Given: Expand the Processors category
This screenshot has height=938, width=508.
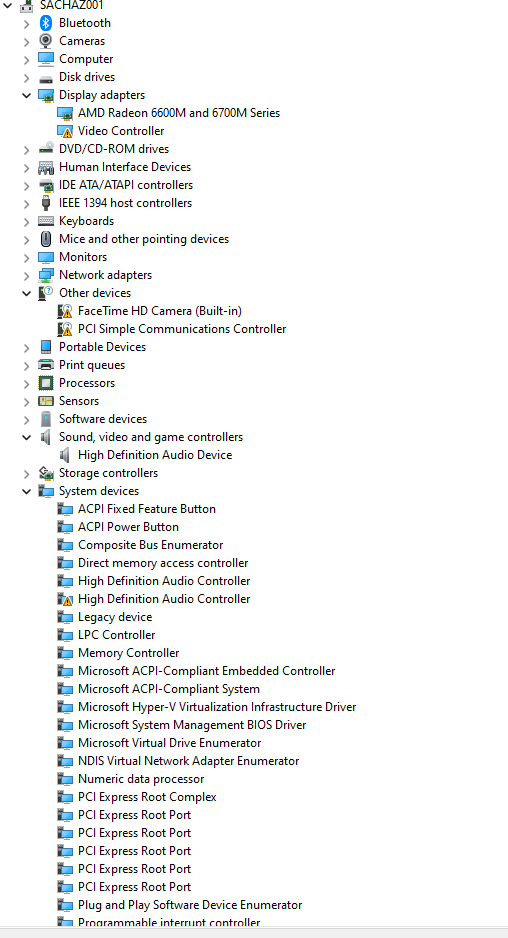Looking at the screenshot, I should tap(26, 383).
